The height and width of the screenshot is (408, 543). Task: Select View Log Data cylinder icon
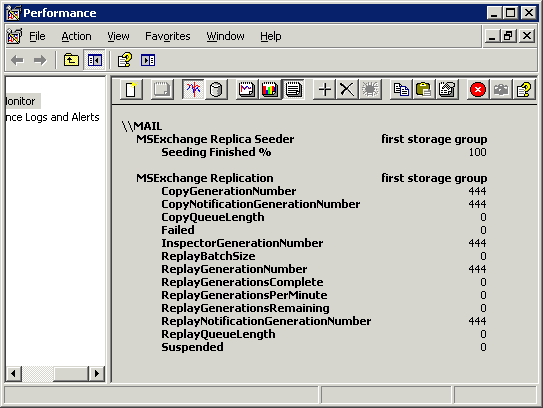(216, 90)
